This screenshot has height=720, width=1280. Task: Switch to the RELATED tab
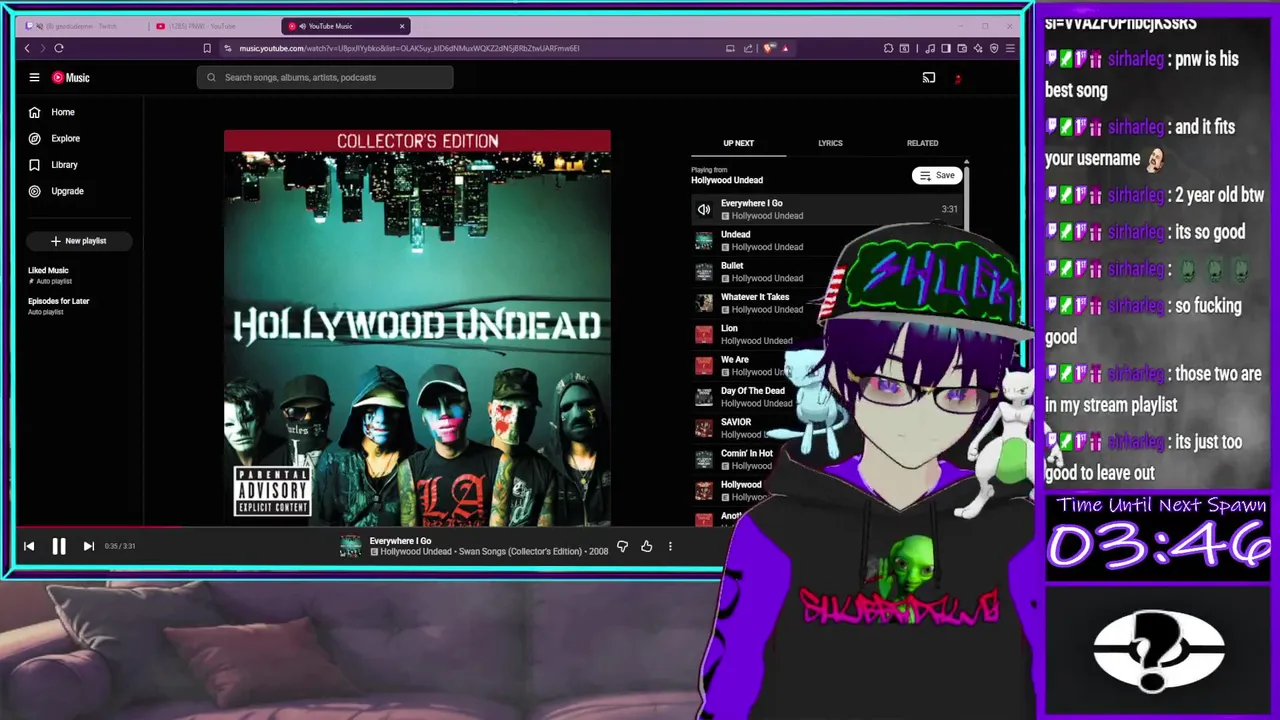point(922,143)
